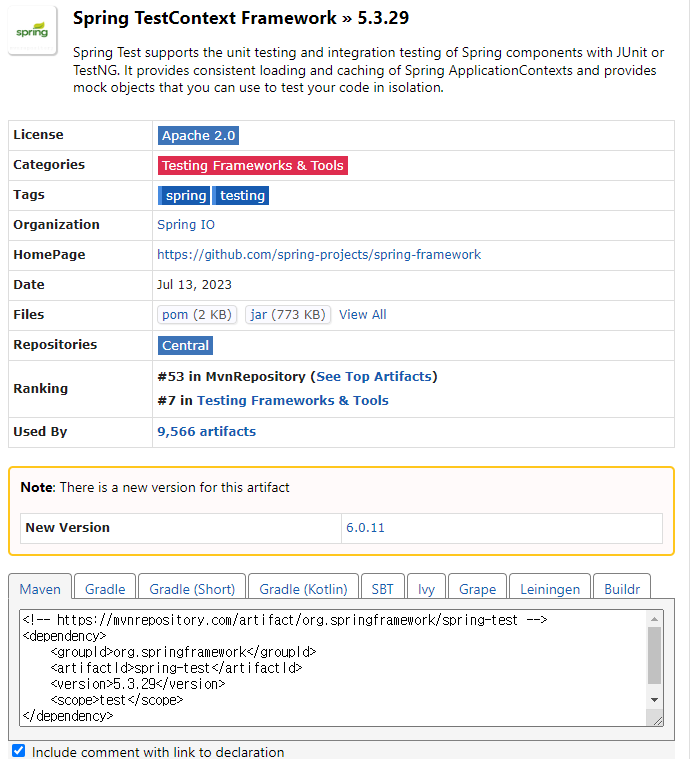Click the snippet vertical scrollbar thumb
The image size is (694, 759).
654,655
